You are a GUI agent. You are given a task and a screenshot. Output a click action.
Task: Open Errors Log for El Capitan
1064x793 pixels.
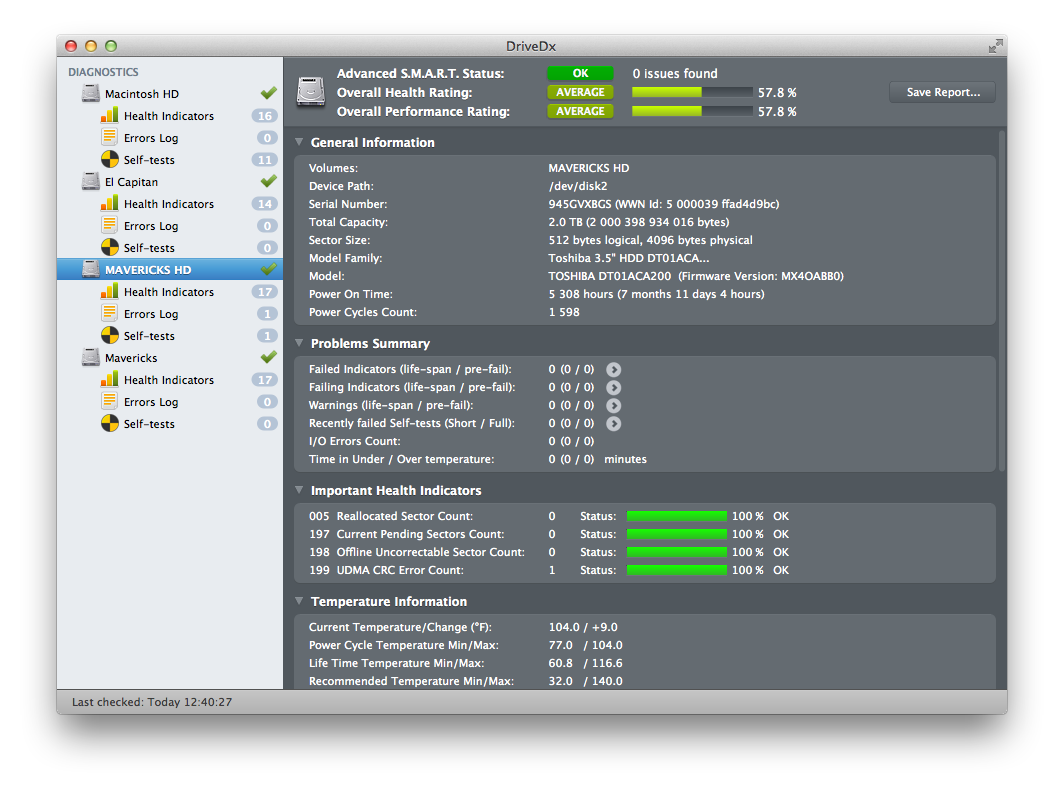pyautogui.click(x=170, y=226)
